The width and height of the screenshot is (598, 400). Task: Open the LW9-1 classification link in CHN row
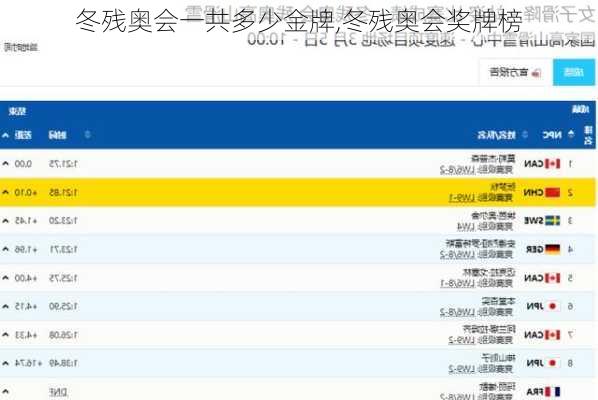pyautogui.click(x=462, y=198)
